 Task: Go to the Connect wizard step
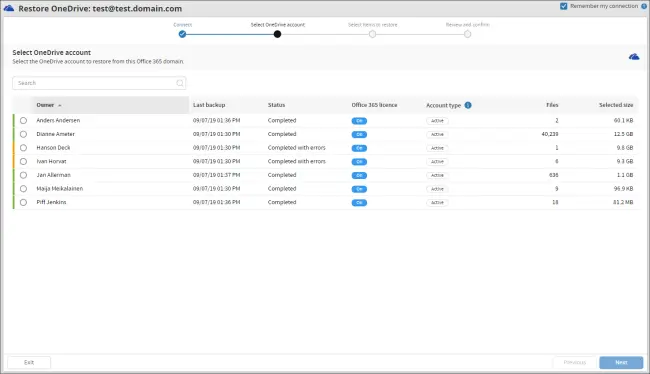(182, 34)
